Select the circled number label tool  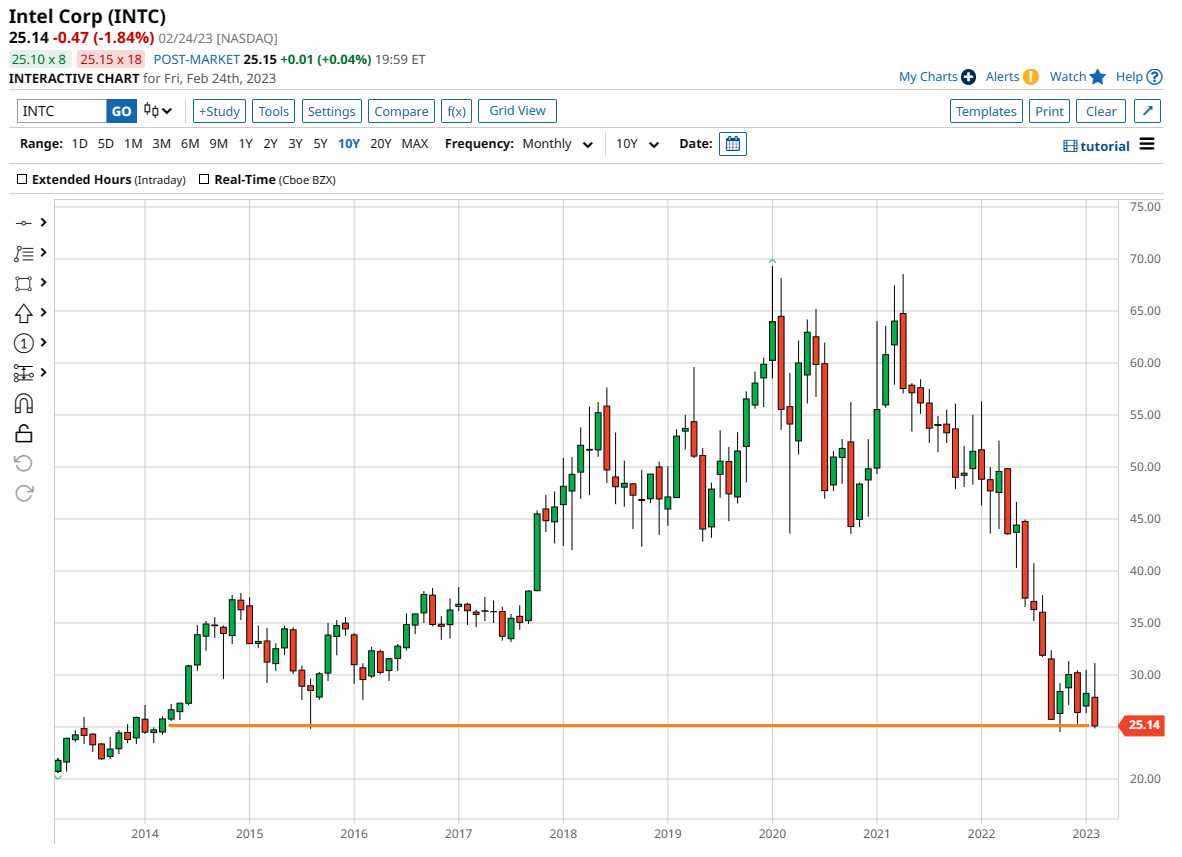tap(23, 344)
